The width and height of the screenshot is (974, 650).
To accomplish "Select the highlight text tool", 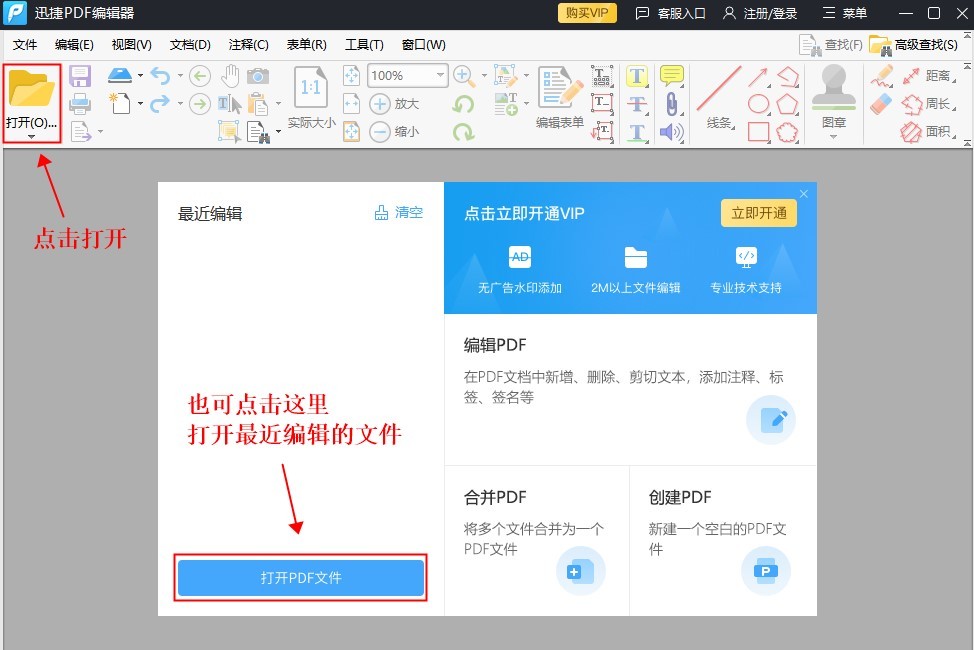I will 637,76.
